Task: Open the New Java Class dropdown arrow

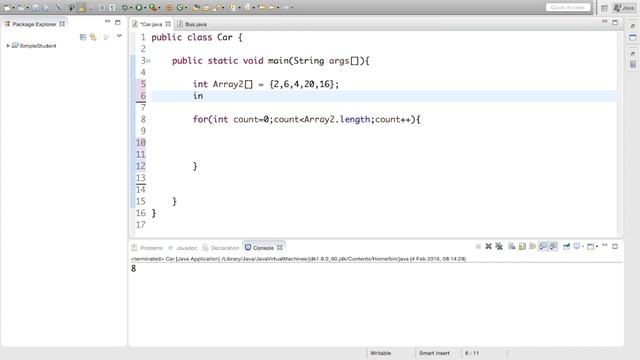Action: click(x=186, y=8)
